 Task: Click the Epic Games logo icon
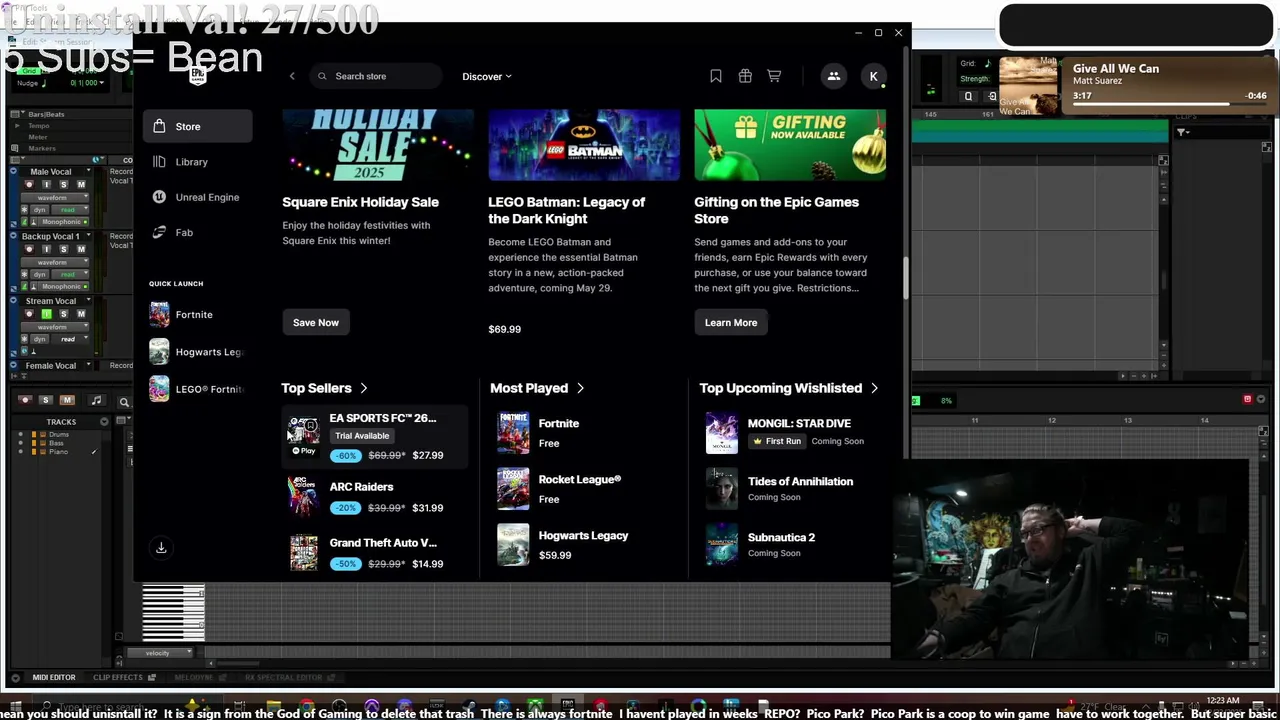point(197,76)
